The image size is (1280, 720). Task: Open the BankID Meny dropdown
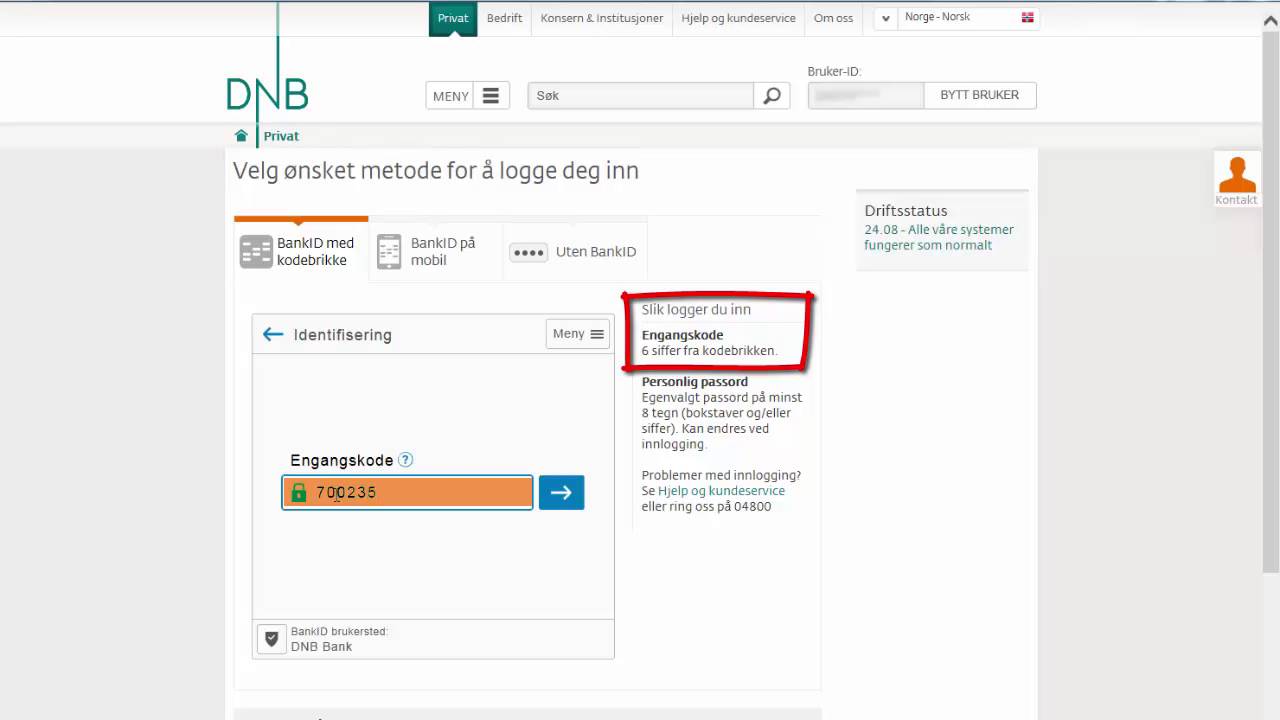pos(578,334)
